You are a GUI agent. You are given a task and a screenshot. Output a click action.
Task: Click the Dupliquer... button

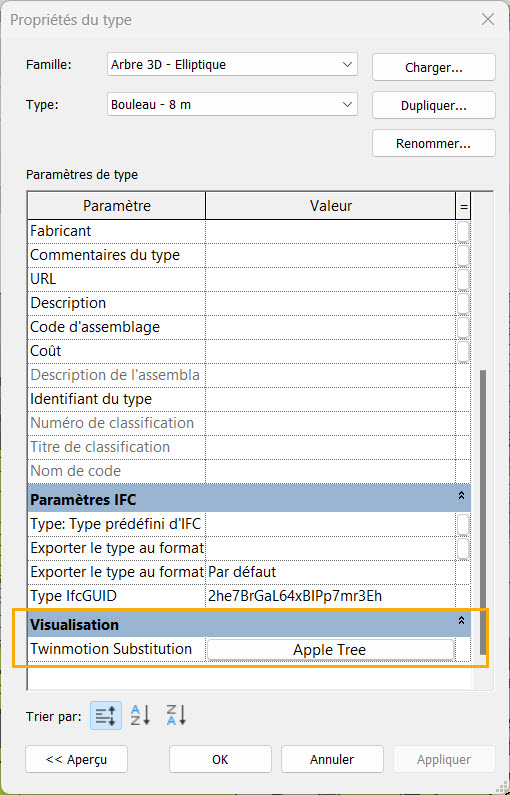[x=433, y=105]
